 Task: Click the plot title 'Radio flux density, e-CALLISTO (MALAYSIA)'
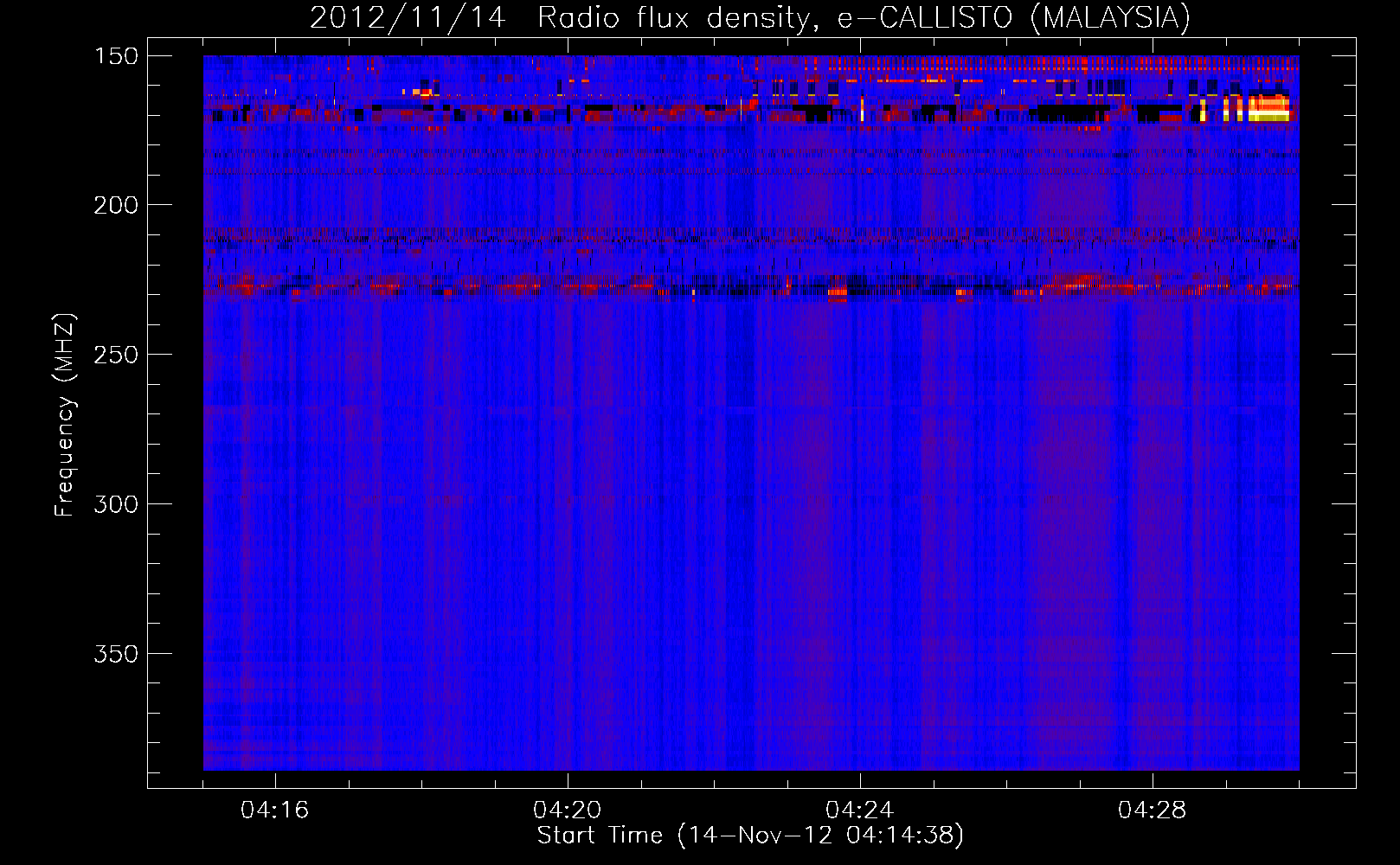pos(864,18)
